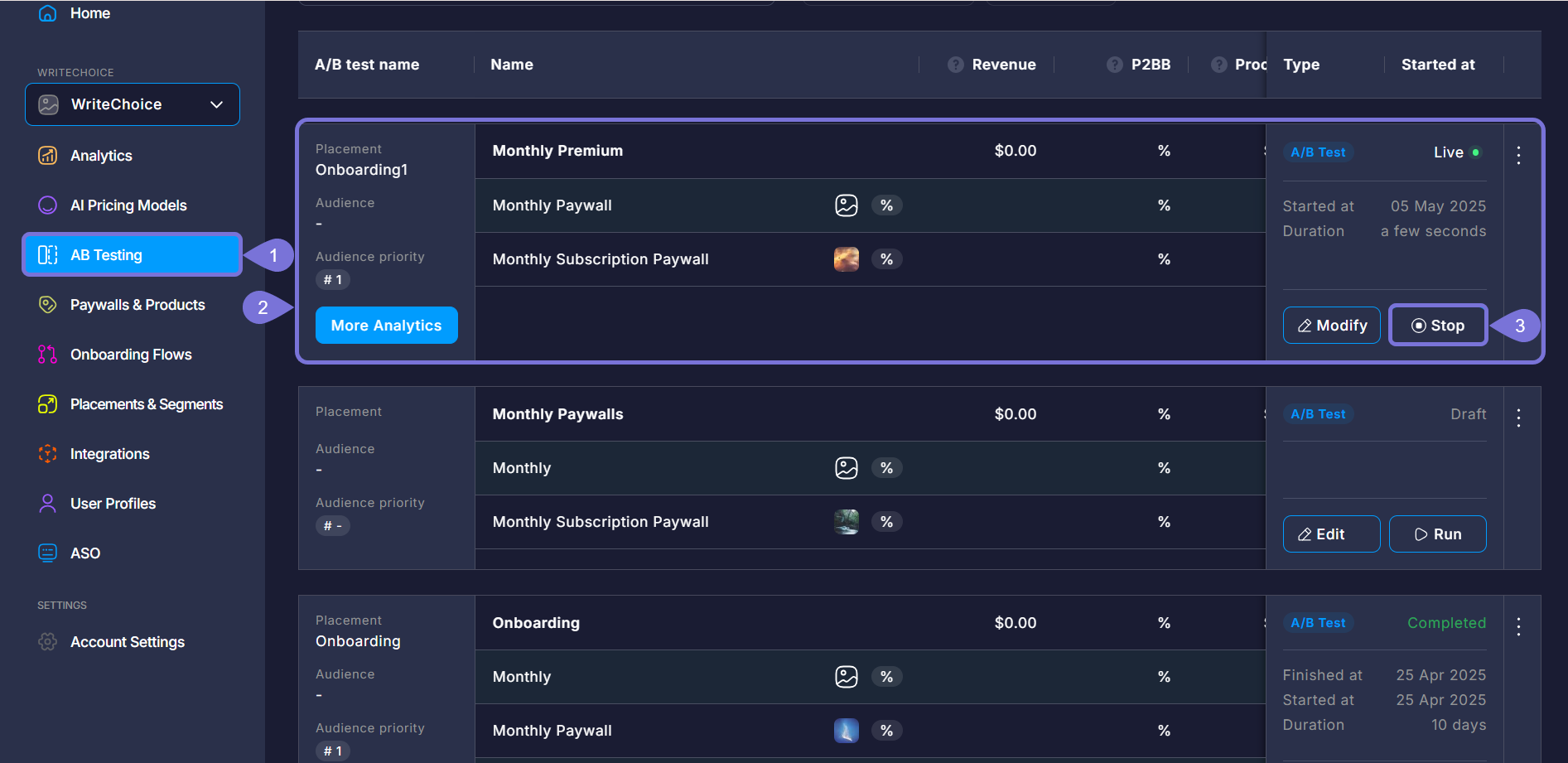Stop the live Monthly Premium test
Screen dimensions: 1568x763
pos(1437,326)
